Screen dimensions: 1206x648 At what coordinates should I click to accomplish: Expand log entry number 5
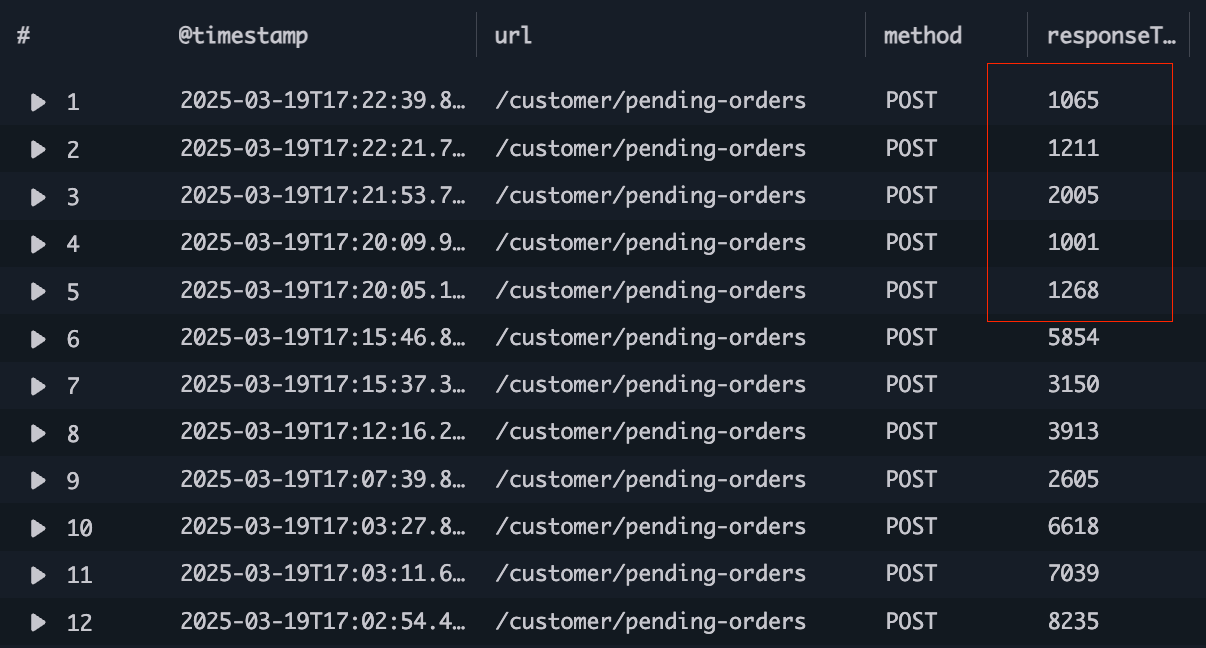(x=38, y=291)
